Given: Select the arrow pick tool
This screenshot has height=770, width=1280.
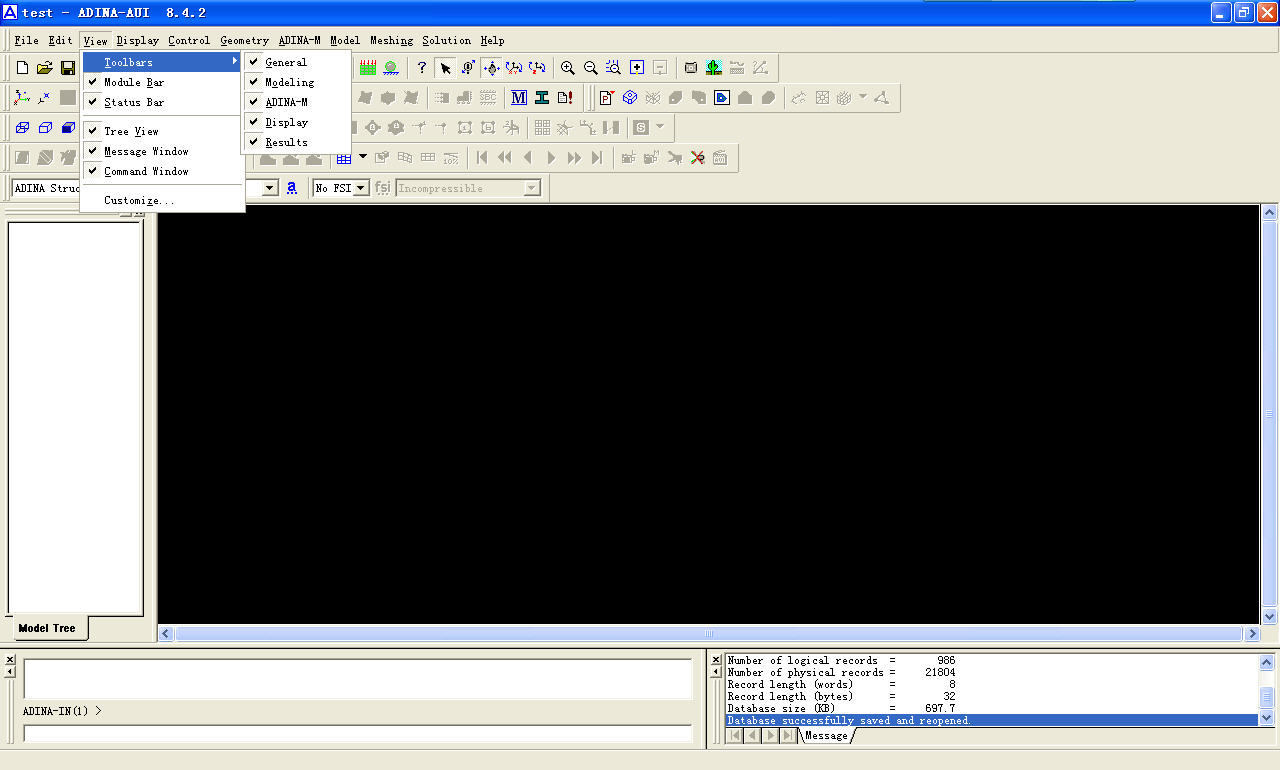Looking at the screenshot, I should (x=445, y=68).
